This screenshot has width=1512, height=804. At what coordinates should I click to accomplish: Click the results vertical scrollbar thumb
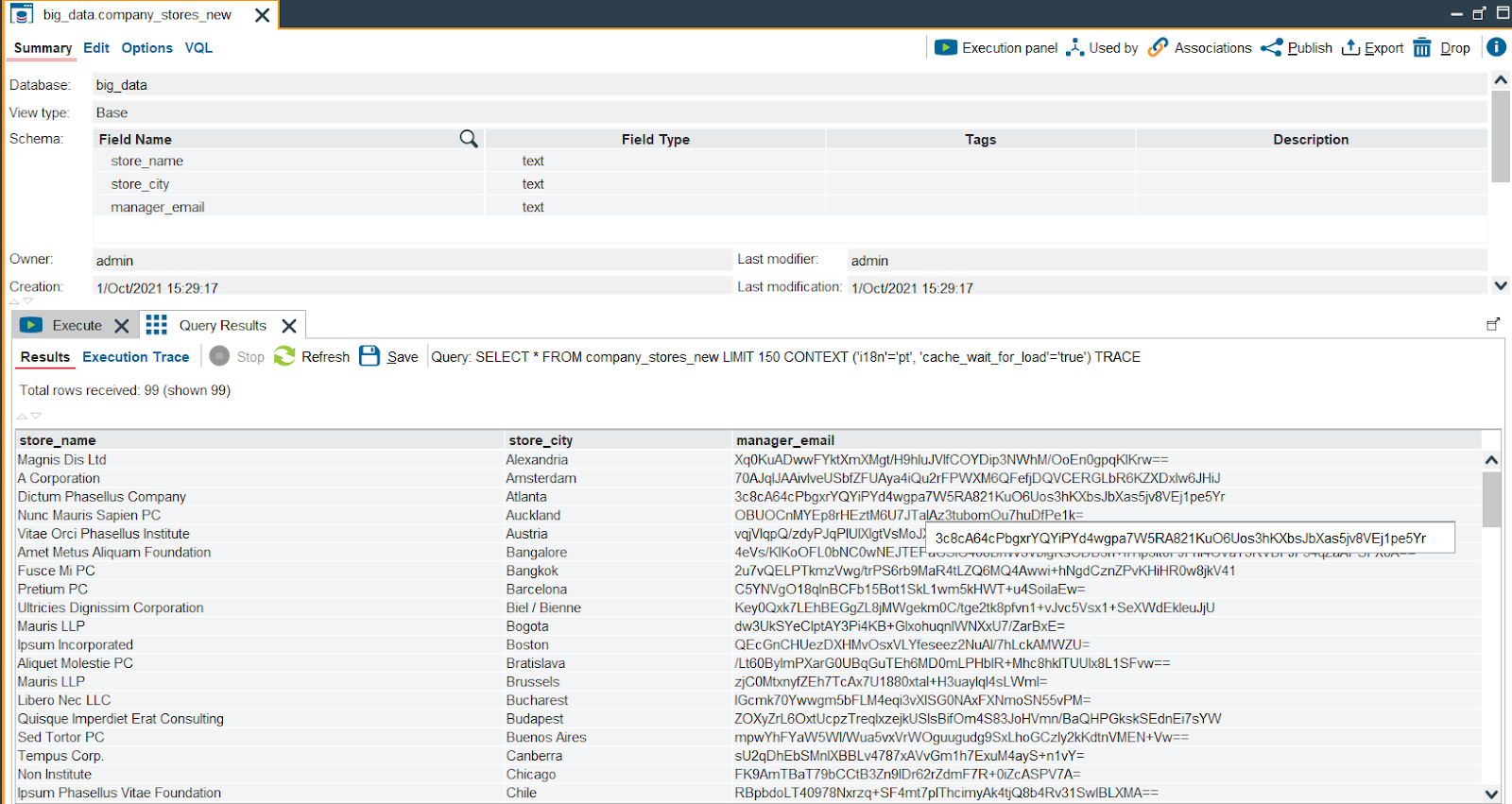[1491, 499]
